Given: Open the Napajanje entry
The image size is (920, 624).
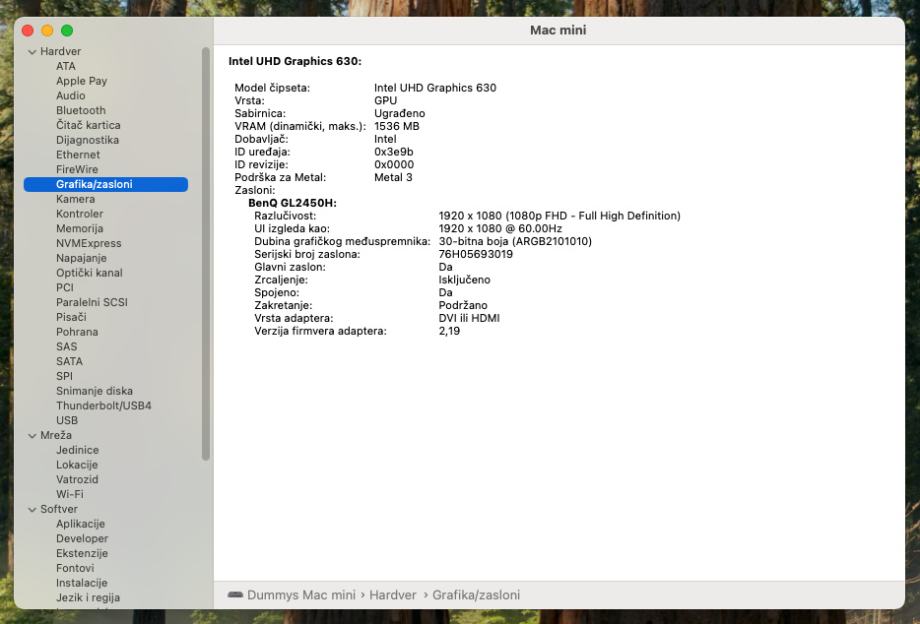Looking at the screenshot, I should point(81,257).
